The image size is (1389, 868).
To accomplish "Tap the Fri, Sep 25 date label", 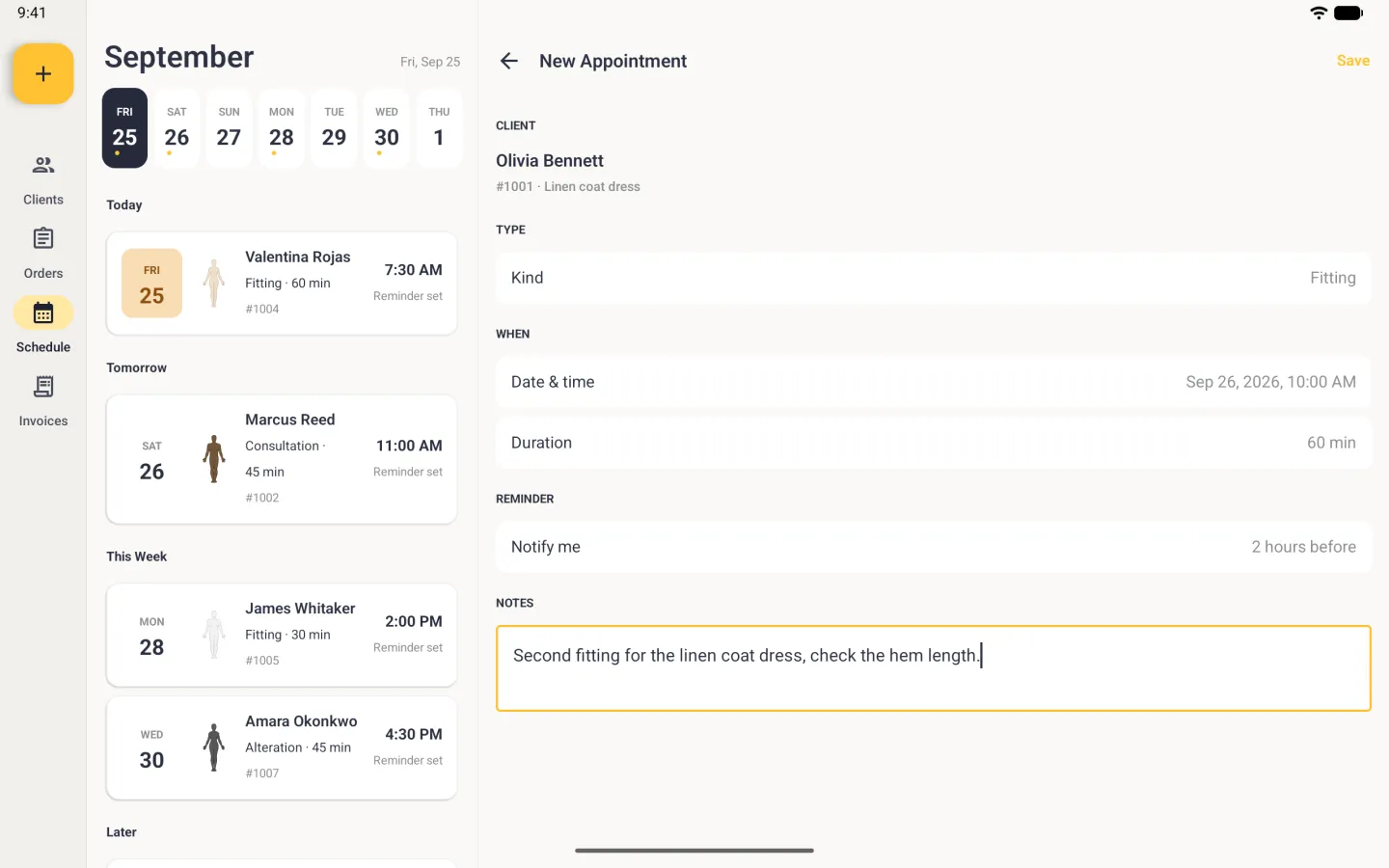I will pos(430,62).
